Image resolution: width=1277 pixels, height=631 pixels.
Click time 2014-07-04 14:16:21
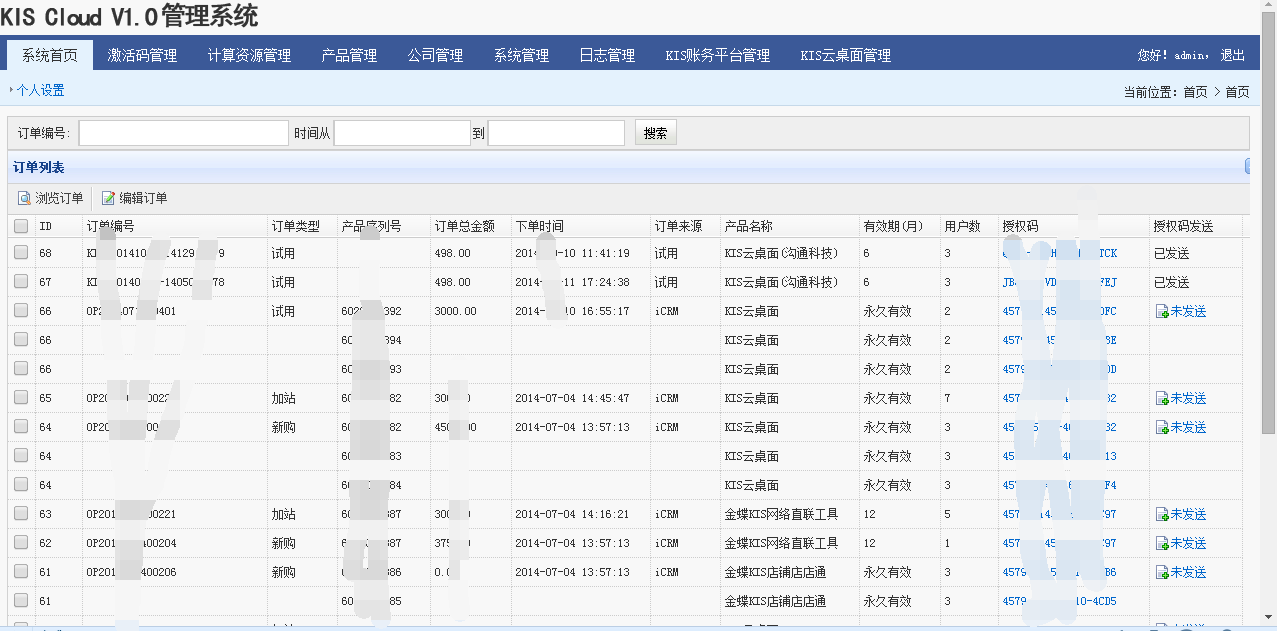(x=572, y=514)
